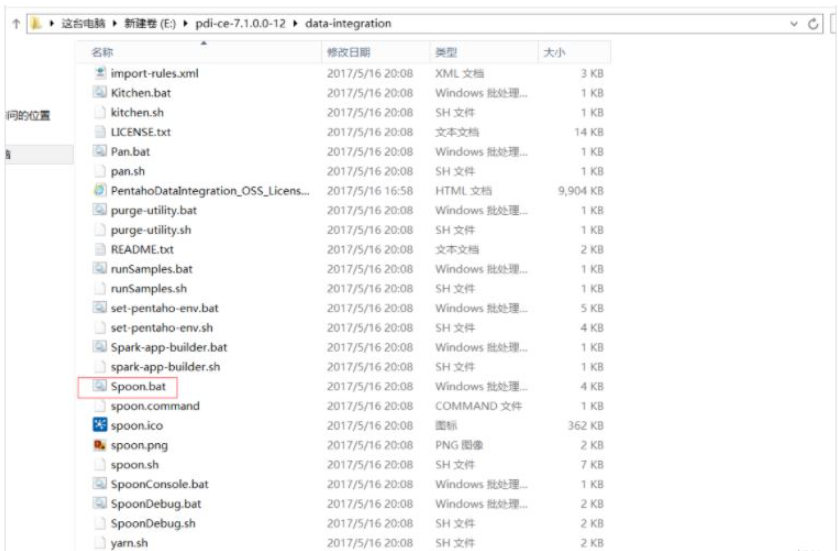The image size is (838, 551).
Task: Select the file name PentahoDataIntegration_OSS_Licens...
Action: tap(210, 191)
